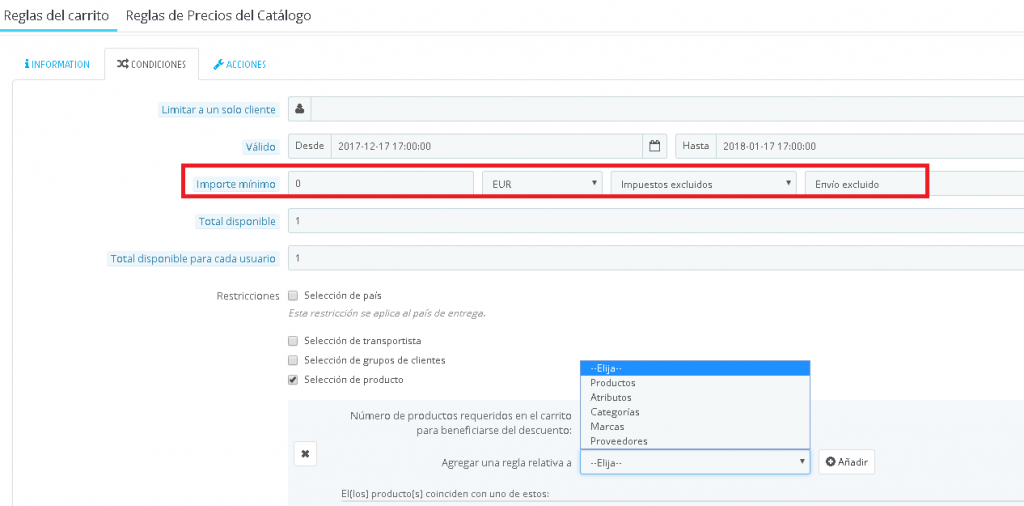Image resolution: width=1024 pixels, height=506 pixels.
Task: Enable Selección de país checkbox
Action: (x=293, y=296)
